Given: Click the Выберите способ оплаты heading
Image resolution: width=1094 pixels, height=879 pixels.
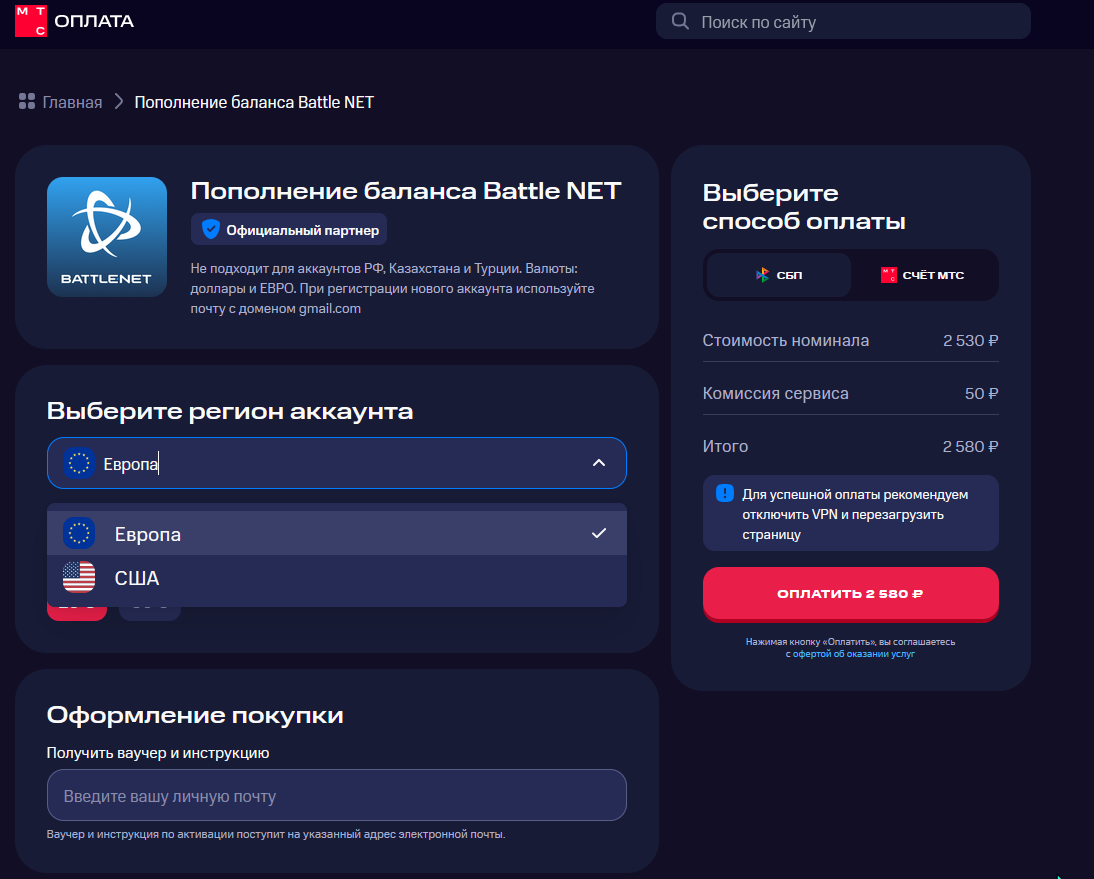Looking at the screenshot, I should coord(804,206).
